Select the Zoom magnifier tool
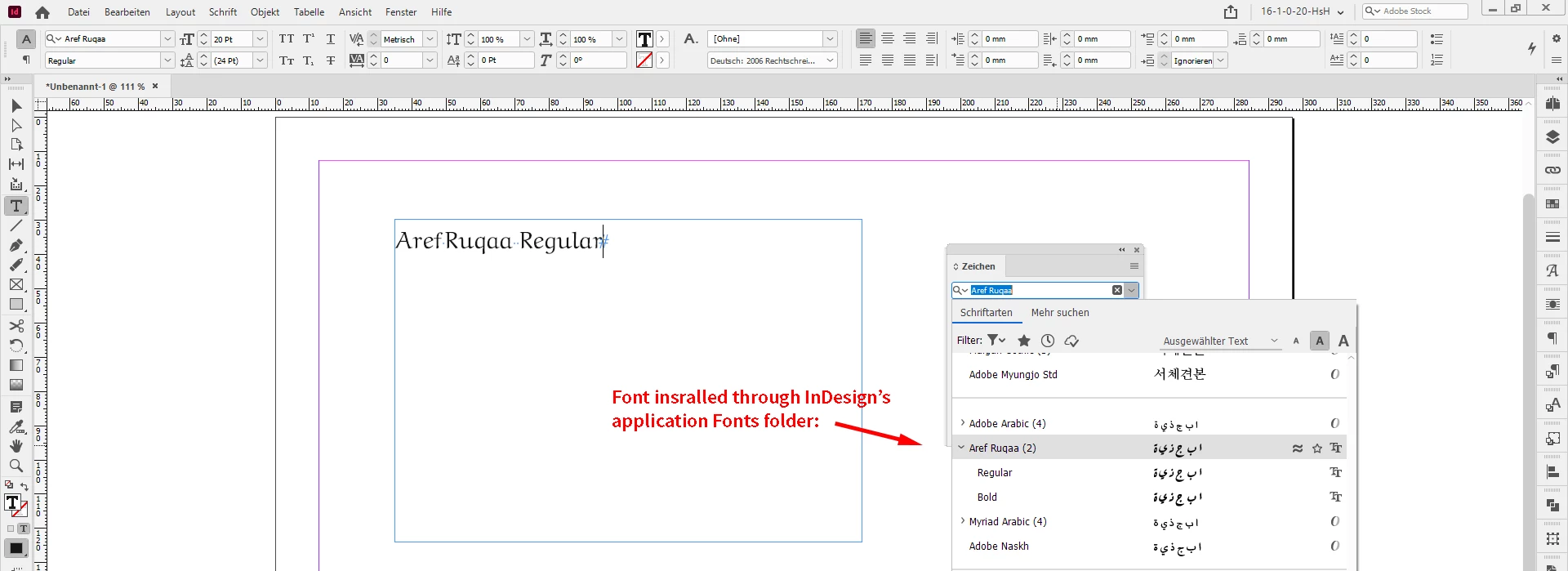 16,466
